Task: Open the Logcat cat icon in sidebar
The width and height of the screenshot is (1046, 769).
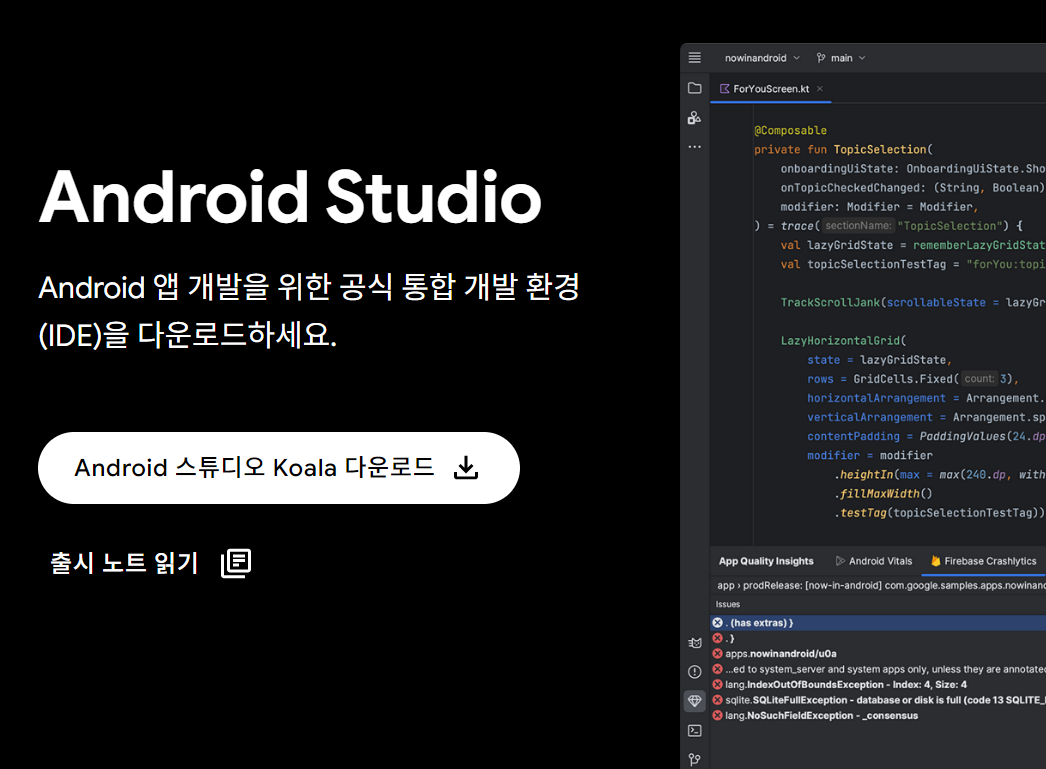Action: pos(694,643)
